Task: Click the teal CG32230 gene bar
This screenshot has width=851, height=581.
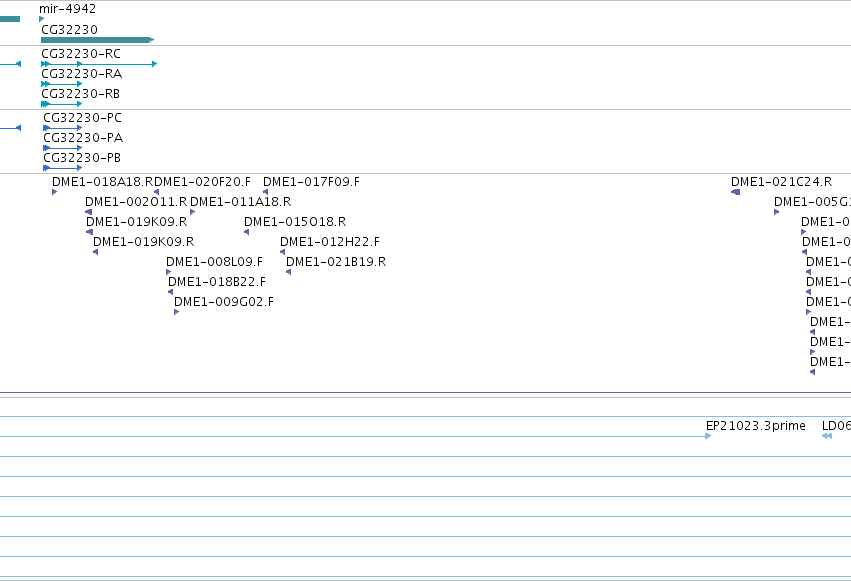Action: tap(98, 40)
